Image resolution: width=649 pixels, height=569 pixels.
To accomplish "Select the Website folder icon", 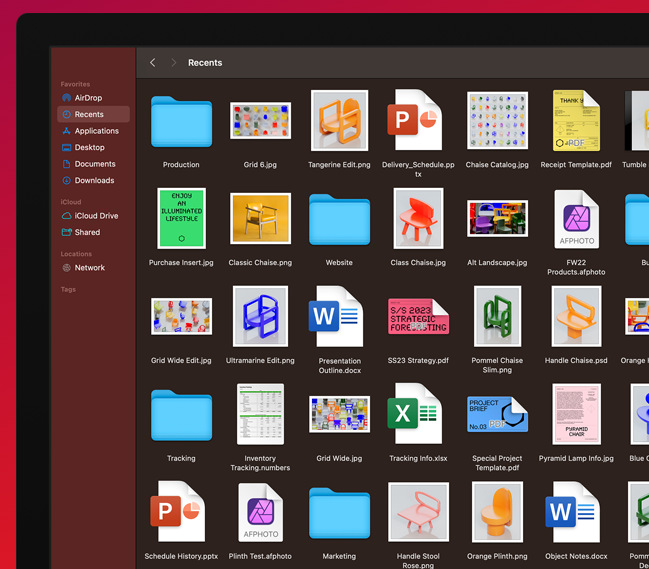I will (339, 219).
